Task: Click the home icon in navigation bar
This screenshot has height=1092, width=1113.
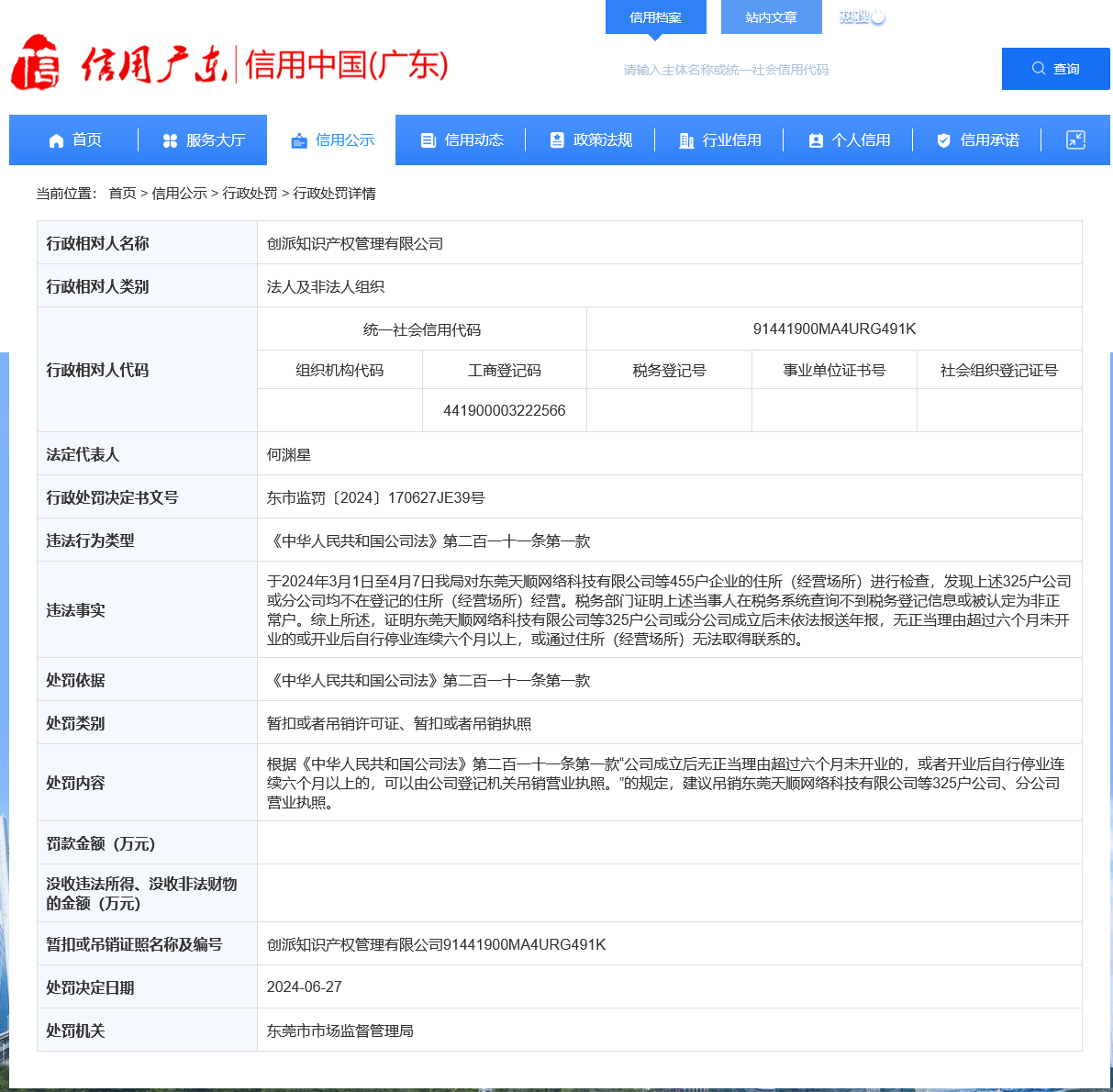Action: pyautogui.click(x=56, y=140)
